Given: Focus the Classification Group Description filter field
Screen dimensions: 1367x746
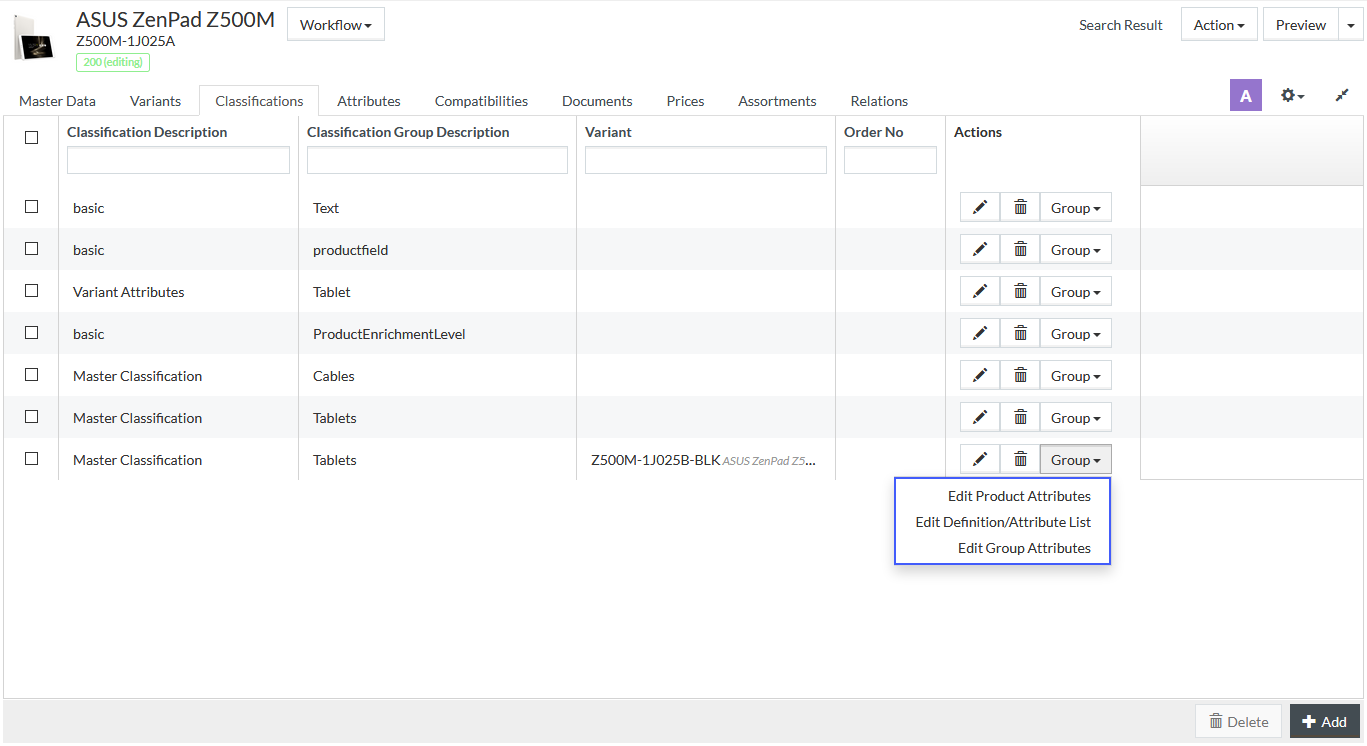Looking at the screenshot, I should (x=437, y=160).
